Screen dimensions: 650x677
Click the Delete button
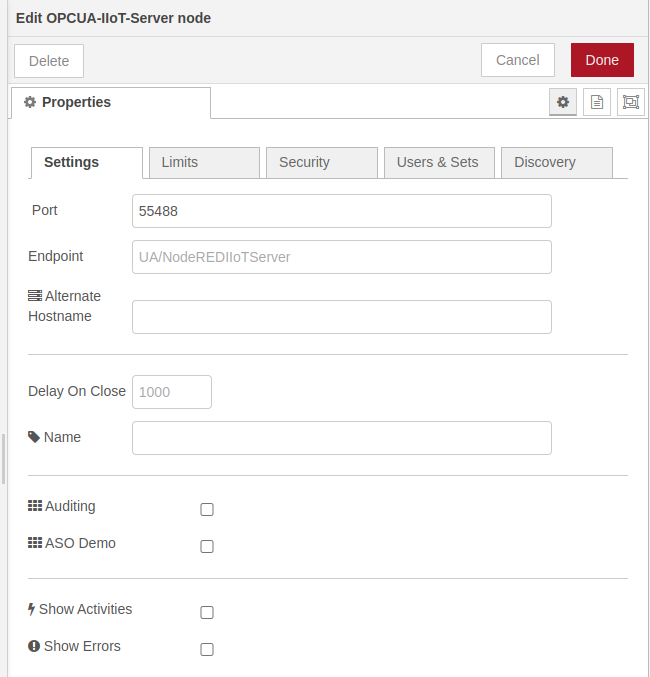(x=49, y=61)
